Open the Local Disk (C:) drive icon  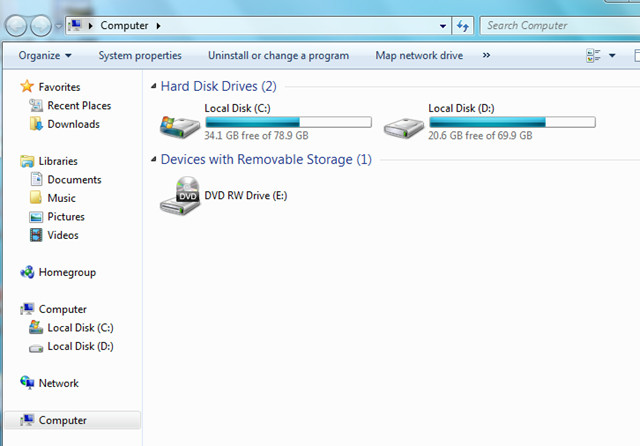point(180,127)
